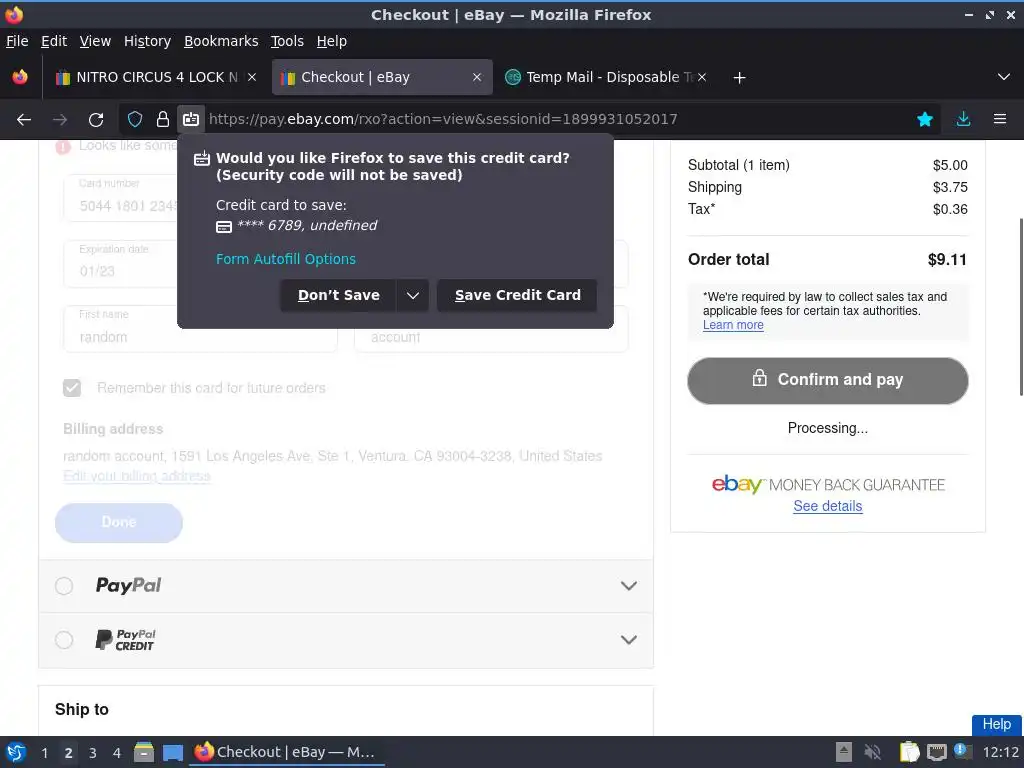The height and width of the screenshot is (768, 1024).
Task: Open the View menu
Action: coord(95,41)
